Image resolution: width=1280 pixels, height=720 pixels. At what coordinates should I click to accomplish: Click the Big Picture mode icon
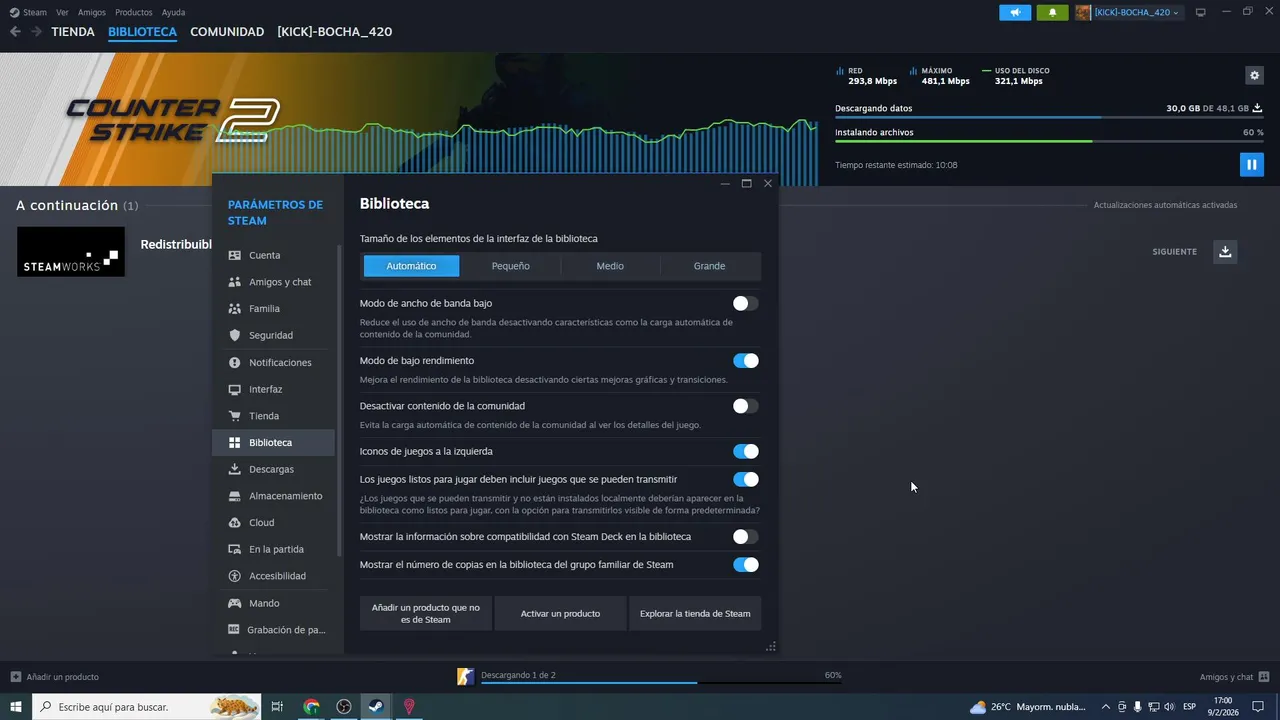click(1201, 12)
